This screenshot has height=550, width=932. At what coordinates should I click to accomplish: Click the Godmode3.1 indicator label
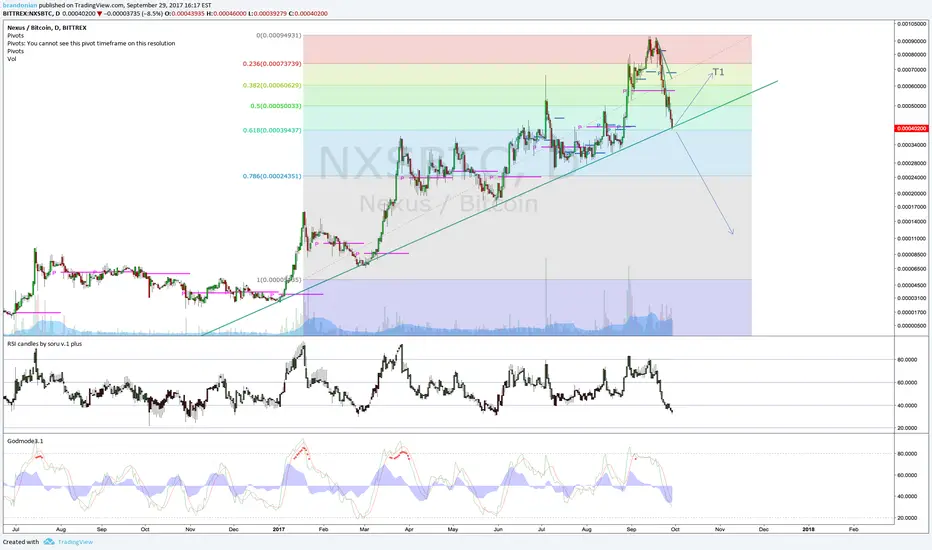[25, 441]
